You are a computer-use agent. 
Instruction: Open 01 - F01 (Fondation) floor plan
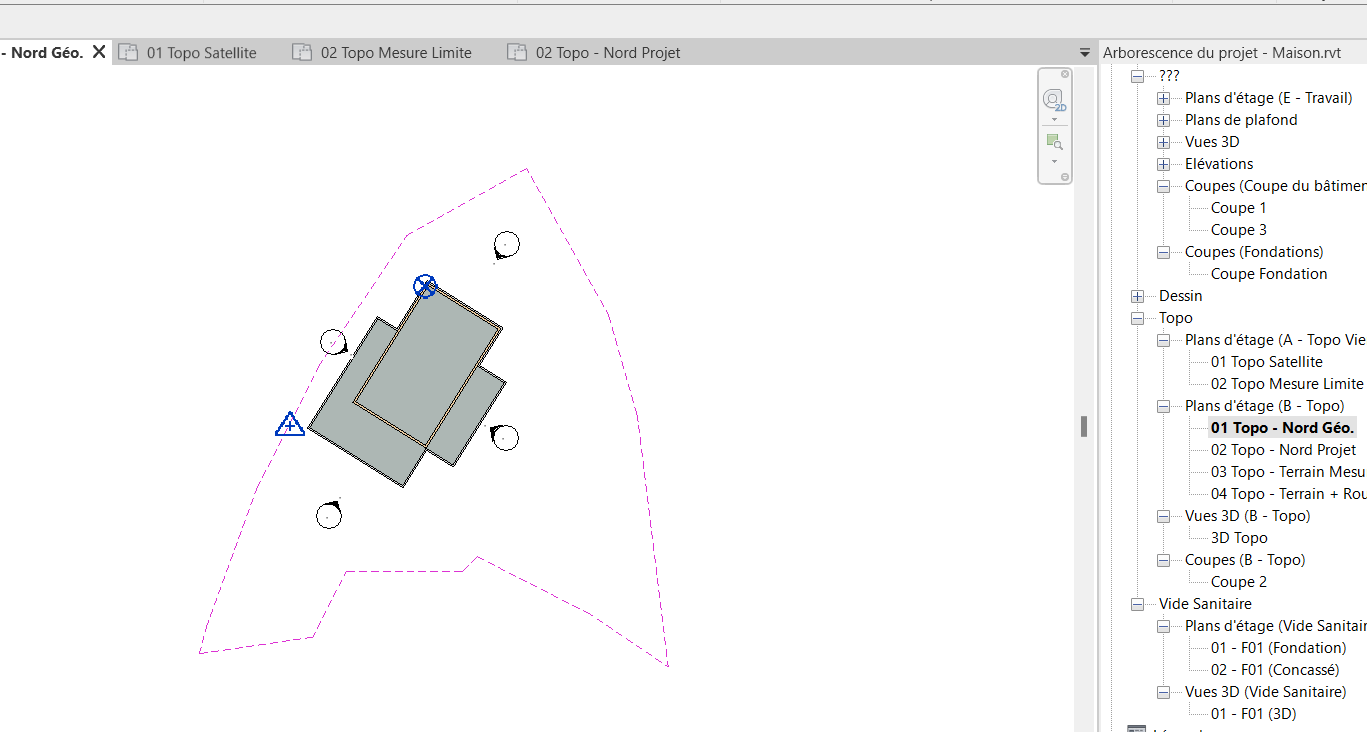[1278, 648]
